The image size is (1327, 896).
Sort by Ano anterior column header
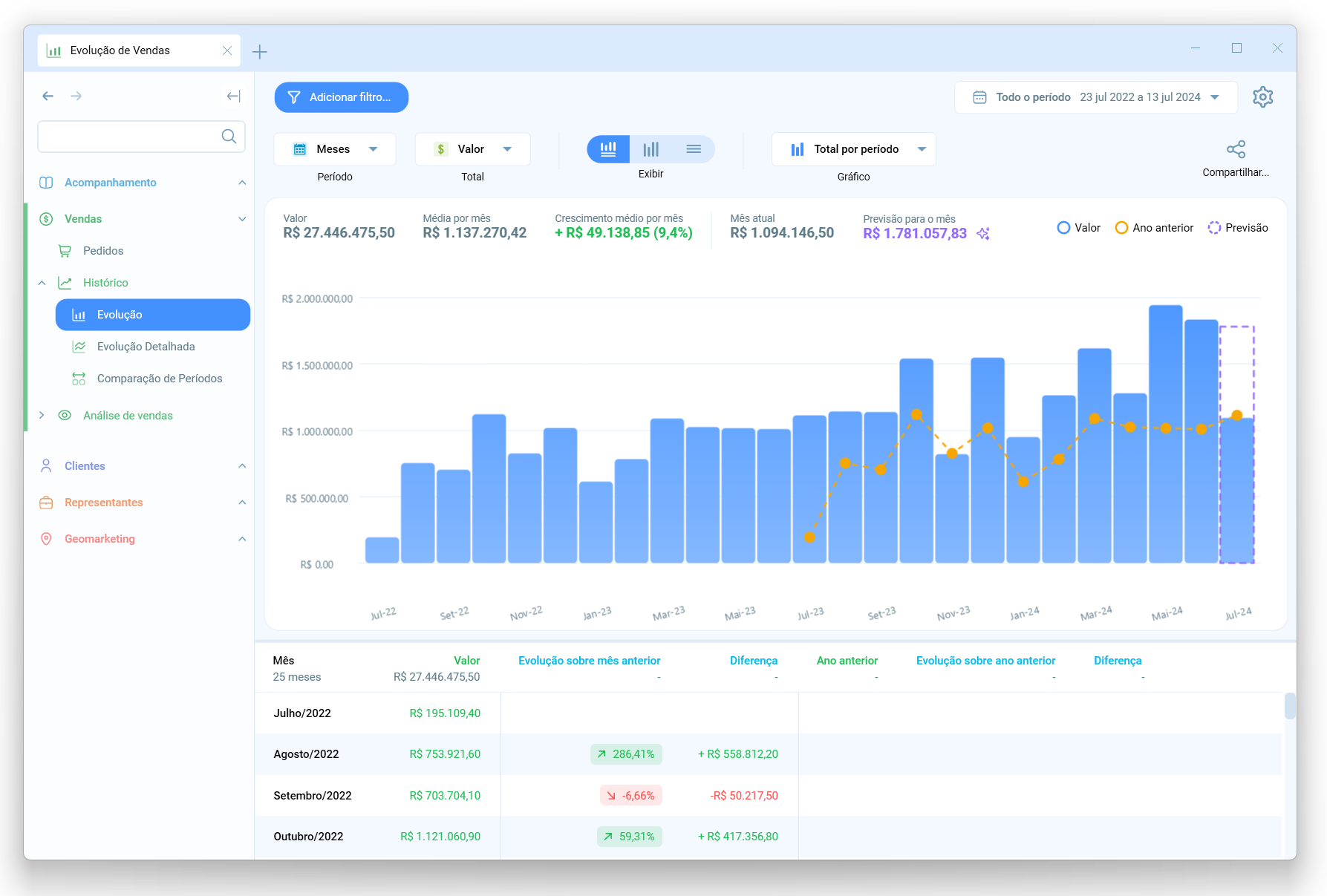(x=847, y=661)
